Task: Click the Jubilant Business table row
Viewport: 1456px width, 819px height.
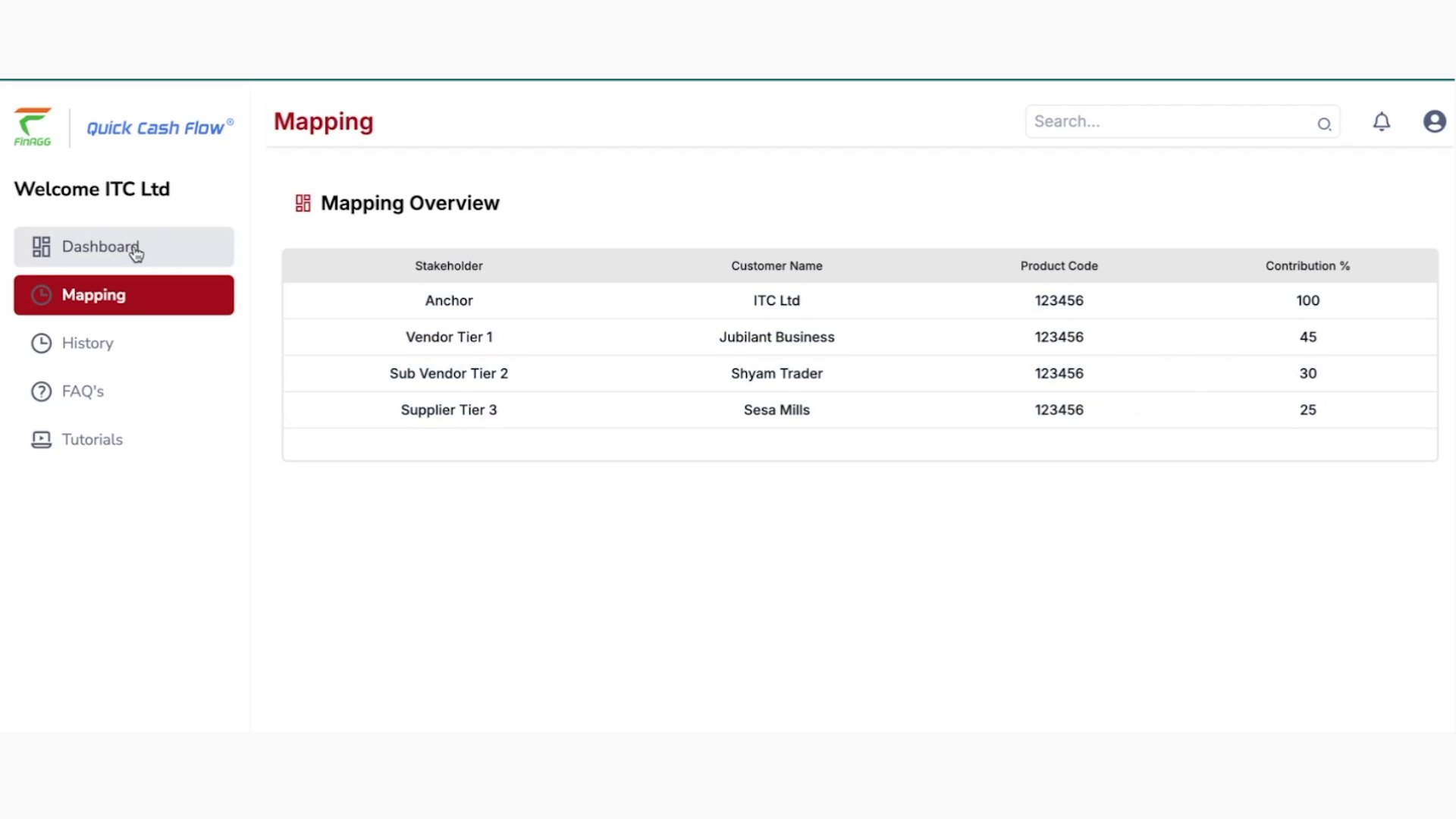Action: click(x=777, y=337)
